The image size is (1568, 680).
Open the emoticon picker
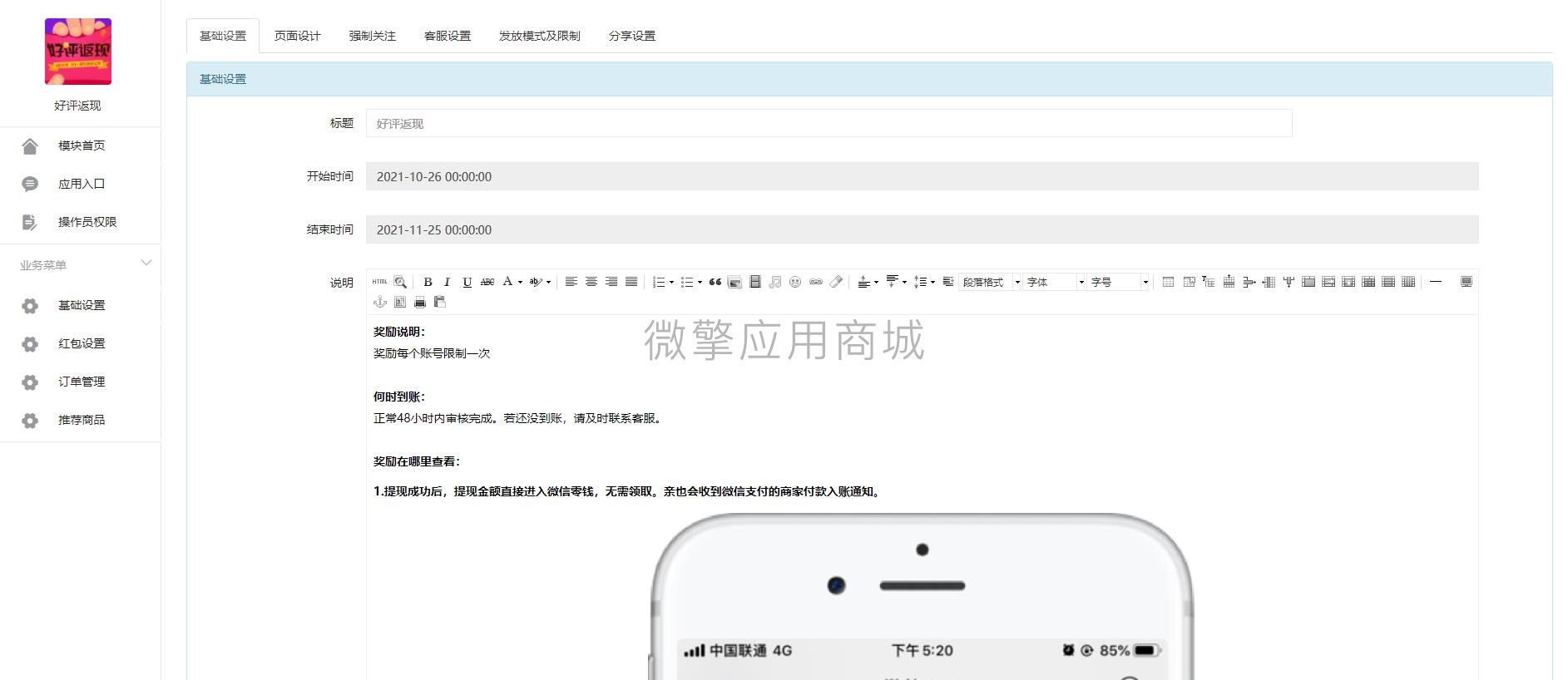(x=795, y=282)
